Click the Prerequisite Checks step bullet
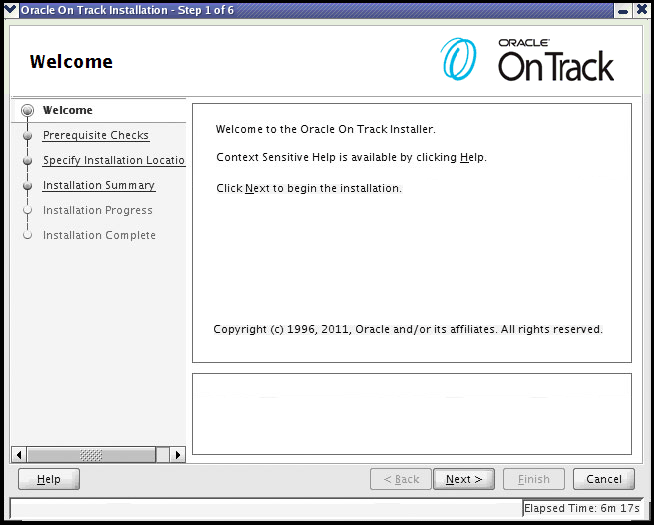The image size is (654, 525). [28, 136]
